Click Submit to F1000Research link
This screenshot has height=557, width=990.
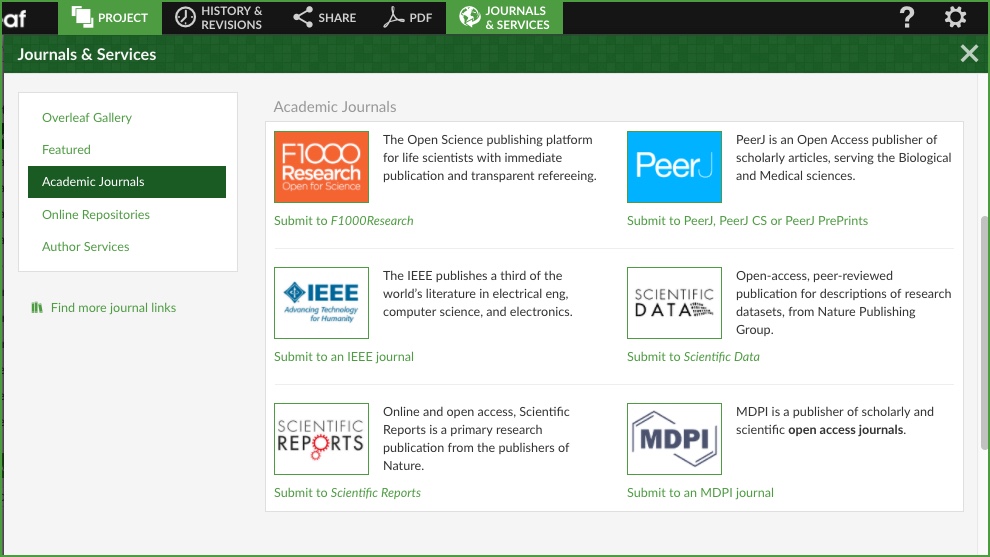pyautogui.click(x=344, y=220)
